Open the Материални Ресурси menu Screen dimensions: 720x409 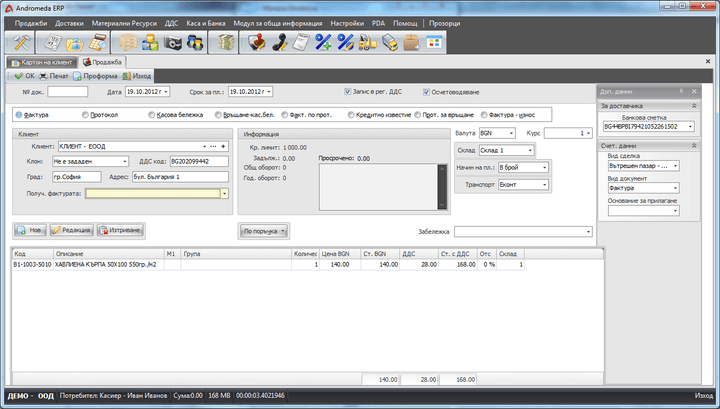point(124,23)
